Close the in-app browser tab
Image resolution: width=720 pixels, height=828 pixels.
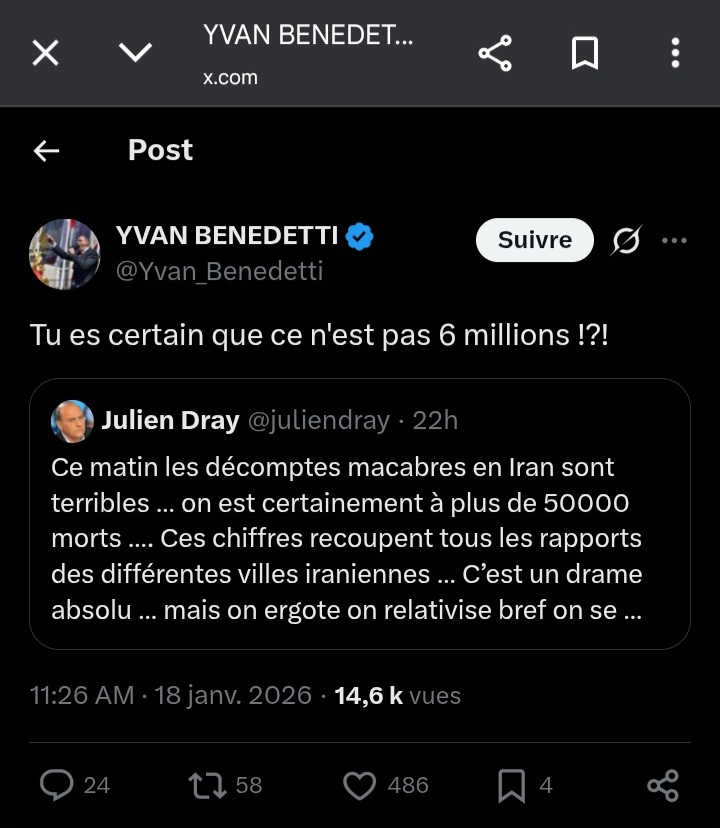click(x=45, y=53)
